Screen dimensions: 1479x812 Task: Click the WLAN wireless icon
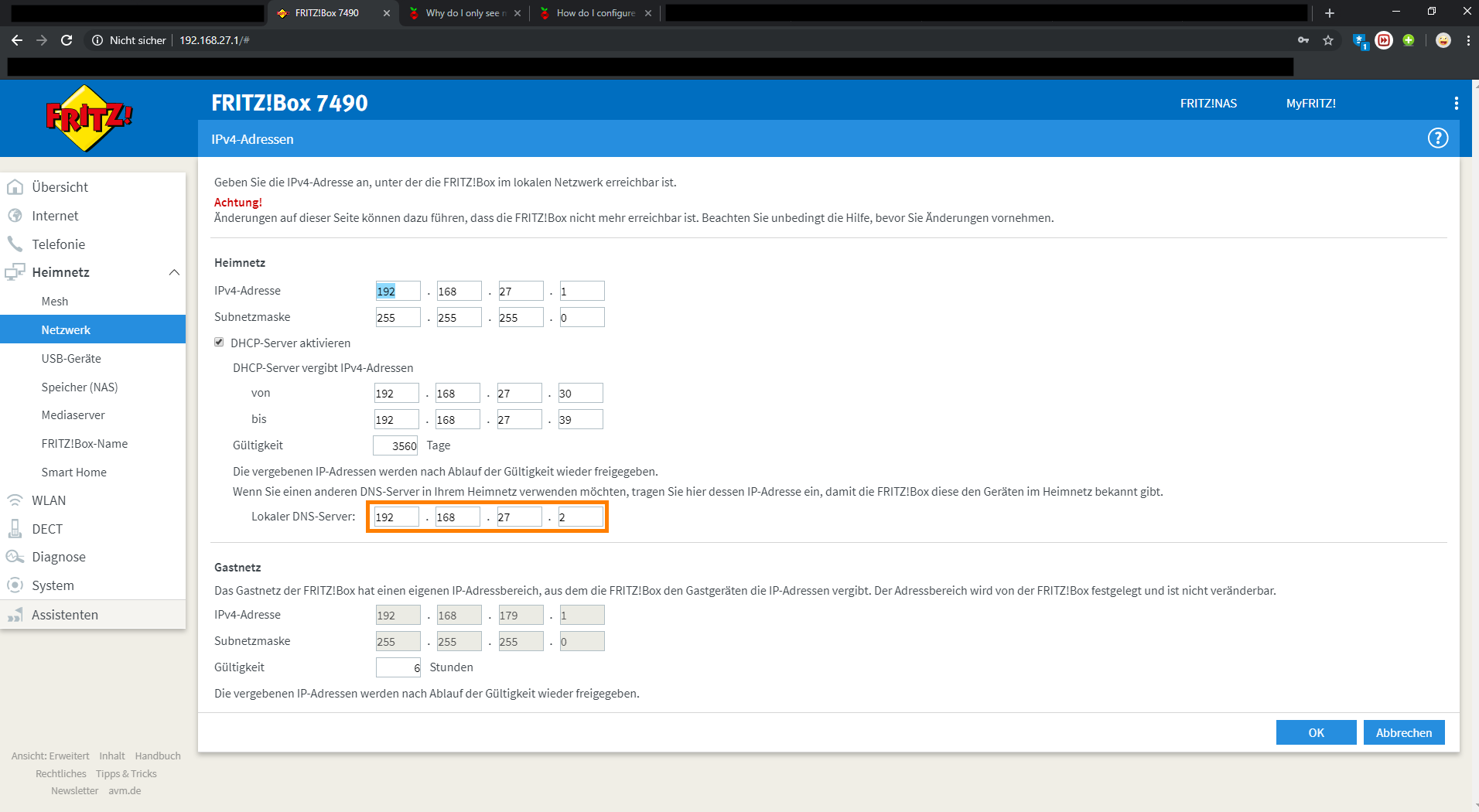coord(15,500)
